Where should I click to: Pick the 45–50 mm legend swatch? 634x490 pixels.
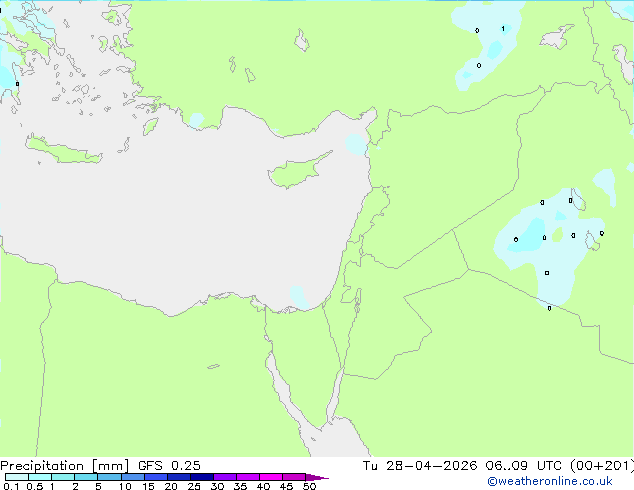tap(294, 477)
